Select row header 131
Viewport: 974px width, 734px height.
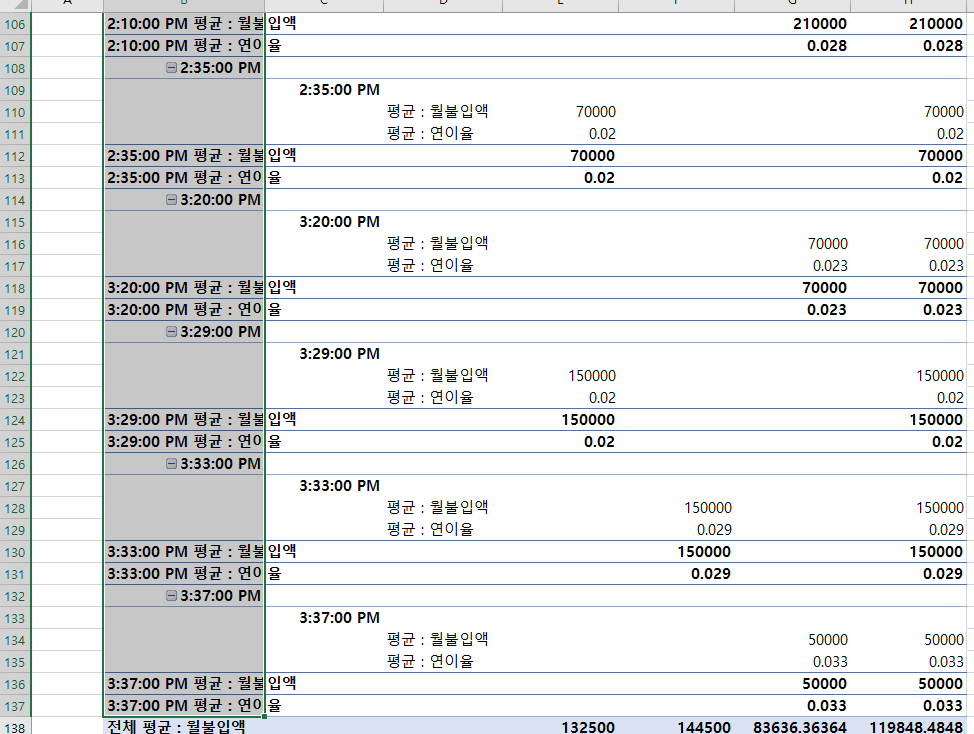coord(16,574)
